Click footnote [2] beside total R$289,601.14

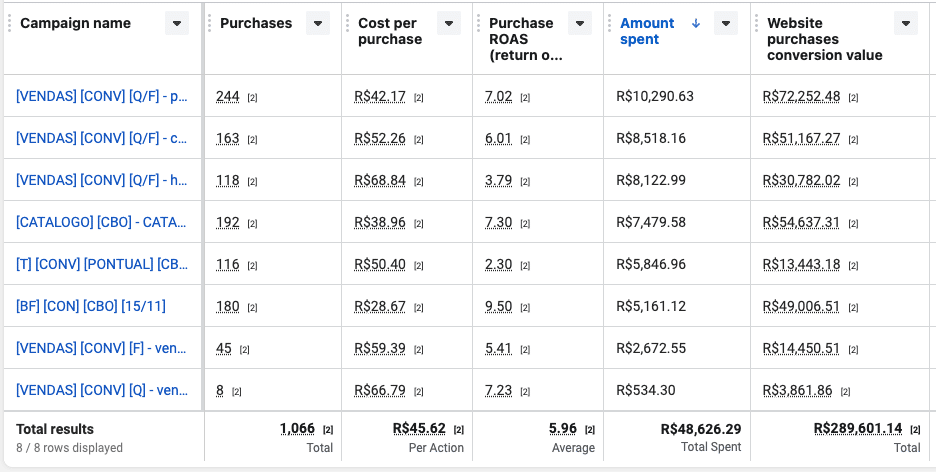click(x=915, y=430)
